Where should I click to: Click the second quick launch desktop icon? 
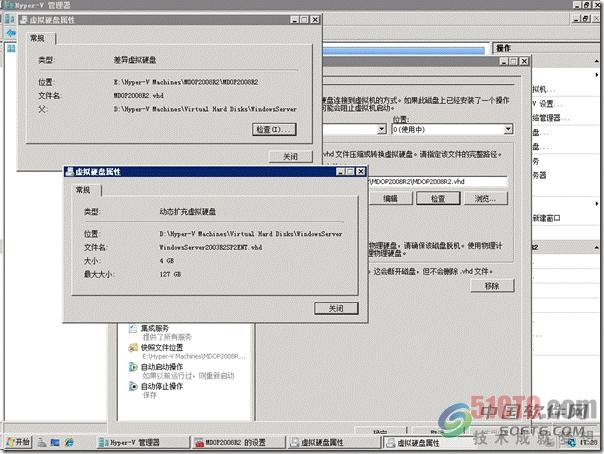pyautogui.click(x=55, y=443)
